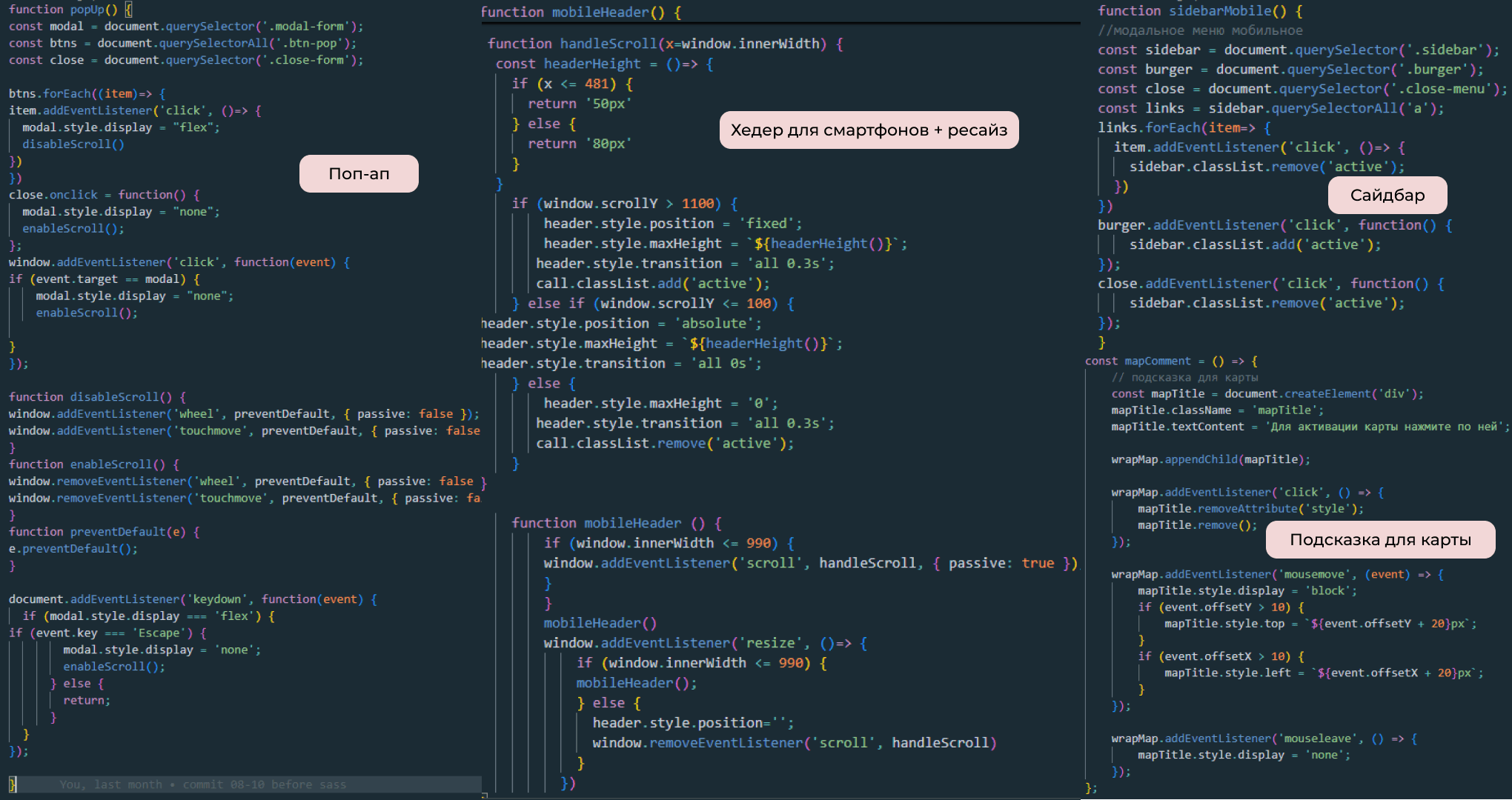The height and width of the screenshot is (800, 1512).
Task: Click the wrapMap 'mousemove' listener line
Action: tap(1278, 575)
